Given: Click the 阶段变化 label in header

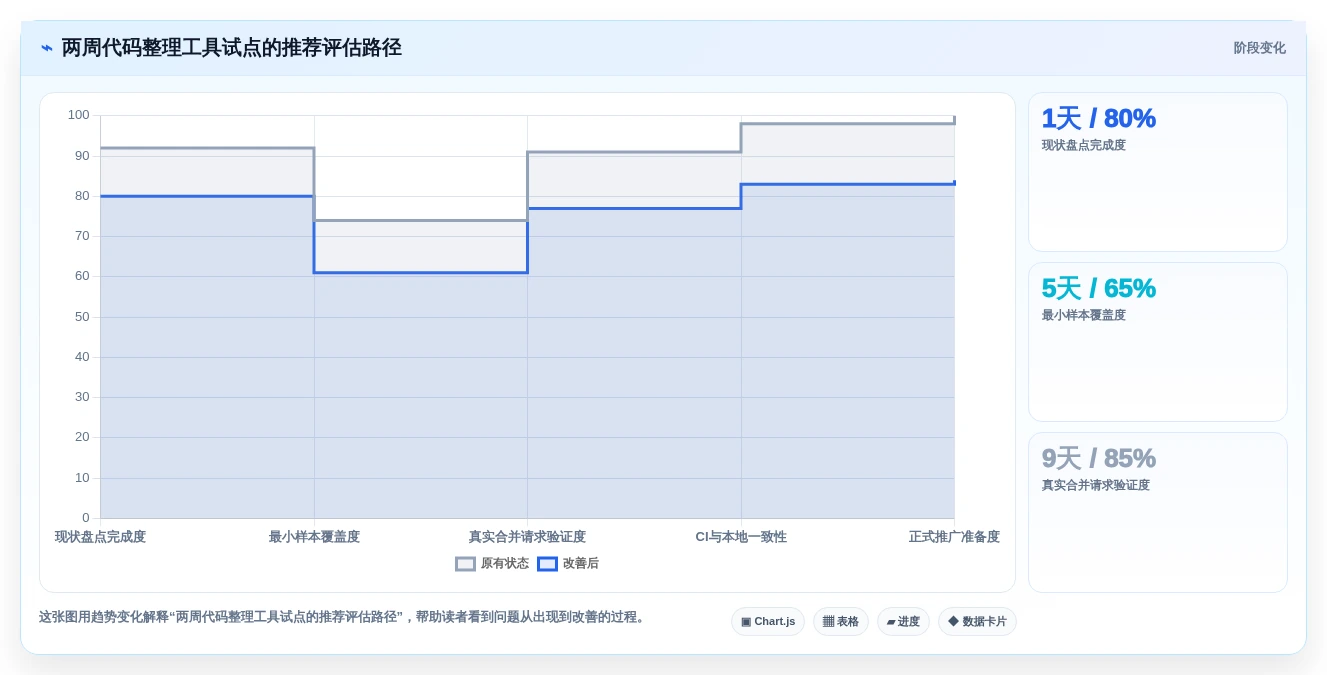Looking at the screenshot, I should point(1259,48).
